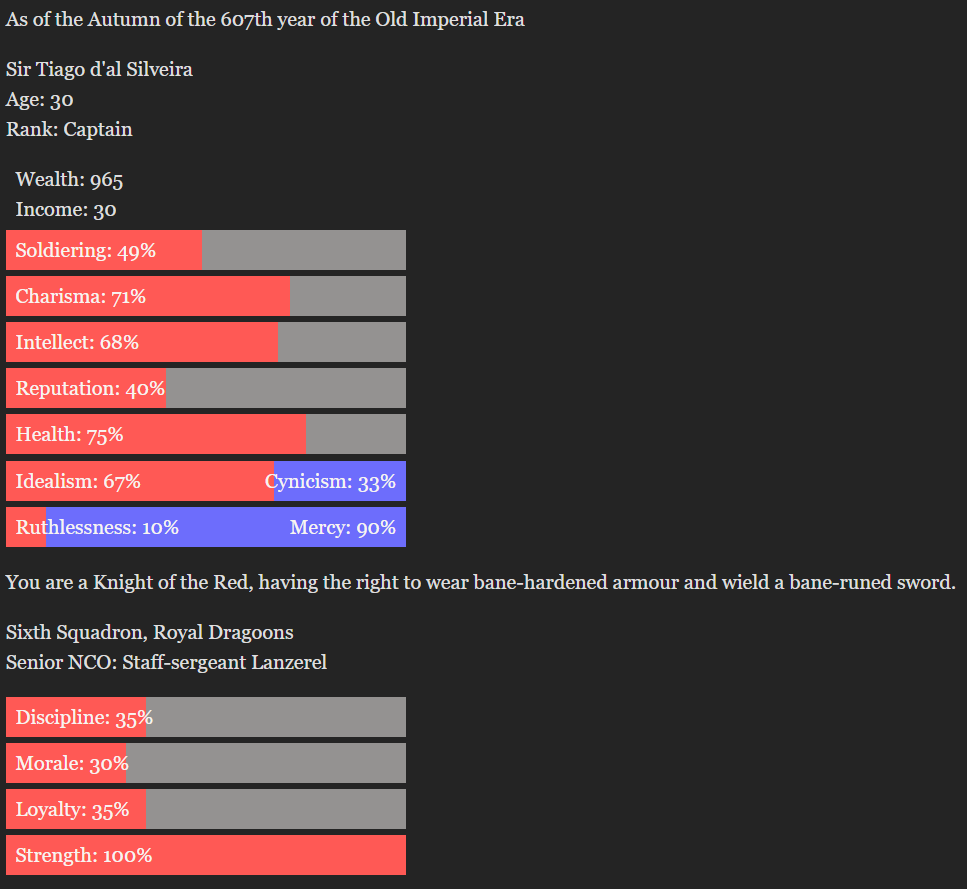
Task: Click the Intellect 68% stat bar
Action: click(x=205, y=342)
